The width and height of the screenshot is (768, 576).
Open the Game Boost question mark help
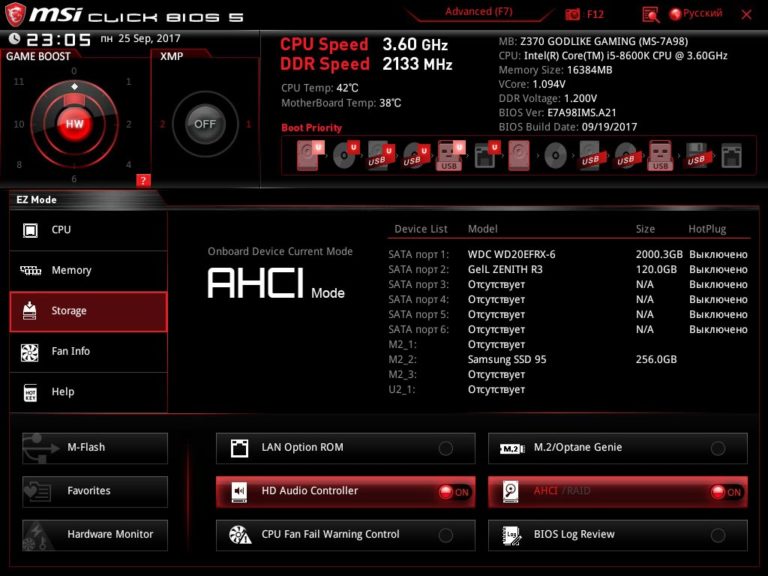[143, 180]
